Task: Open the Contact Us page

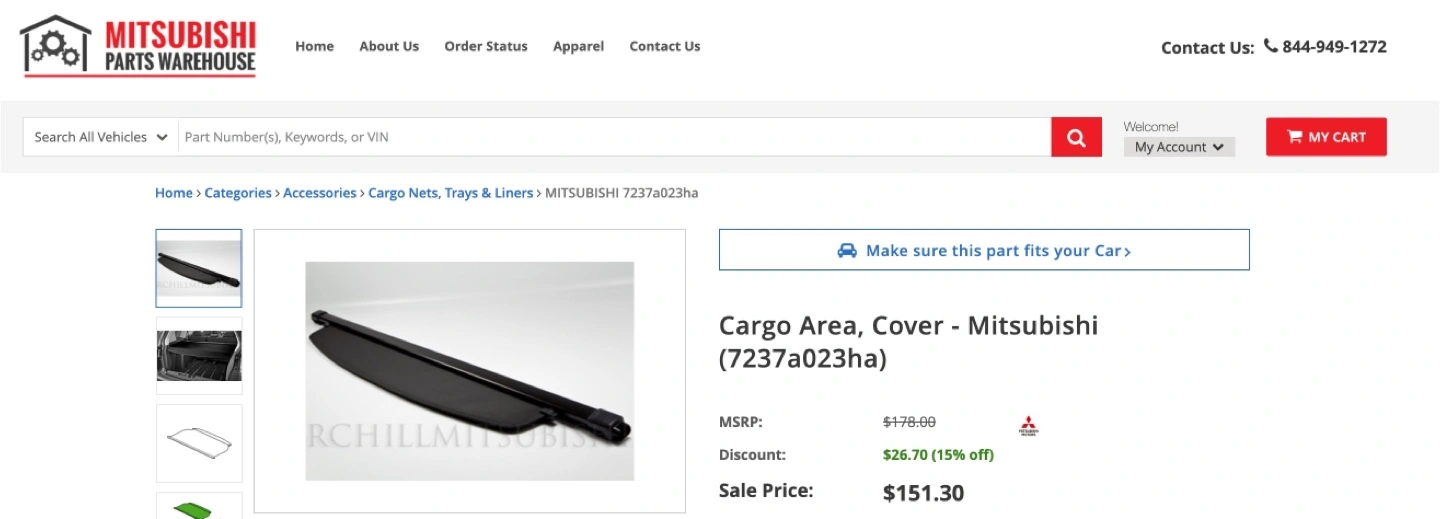Action: click(665, 46)
